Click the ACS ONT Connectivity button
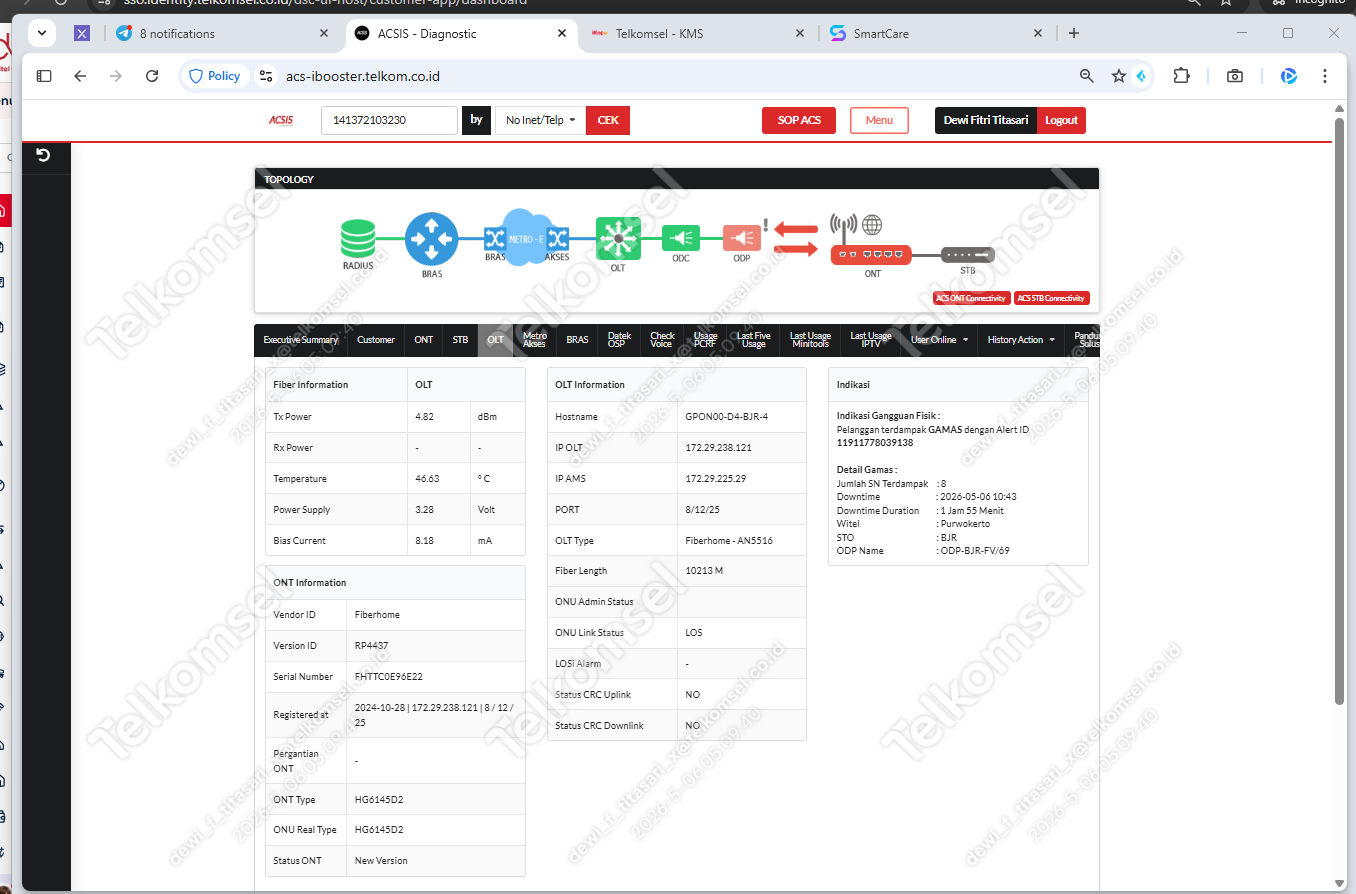Screen dimensions: 1356x894 click(970, 298)
